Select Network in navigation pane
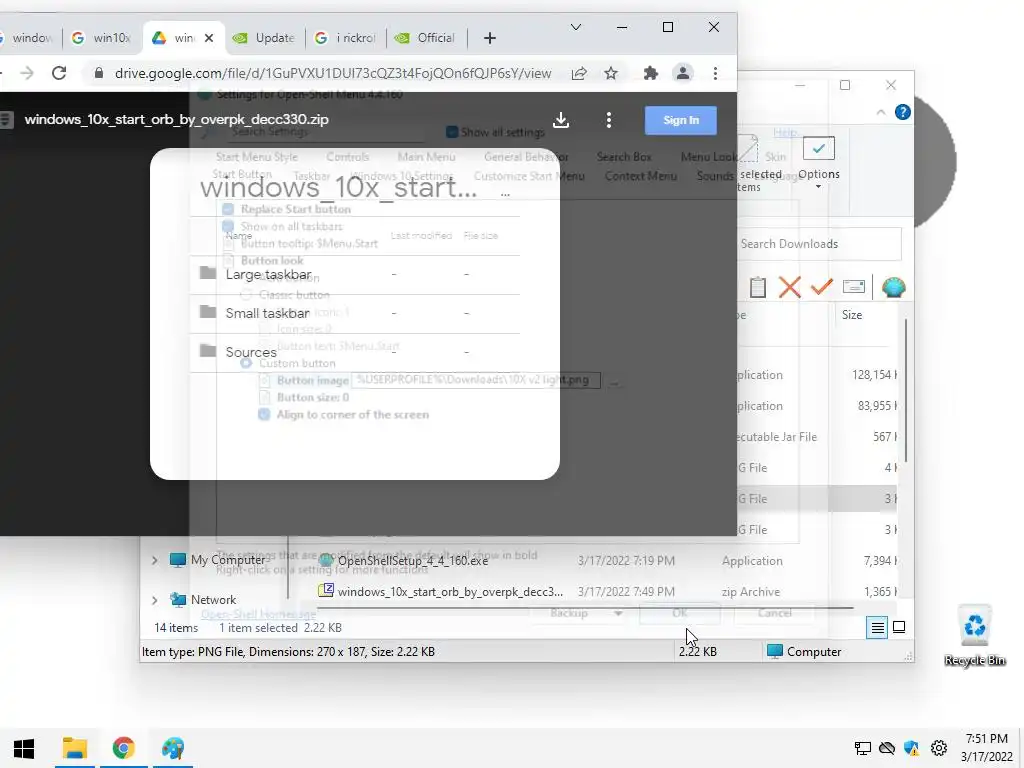 click(x=214, y=600)
